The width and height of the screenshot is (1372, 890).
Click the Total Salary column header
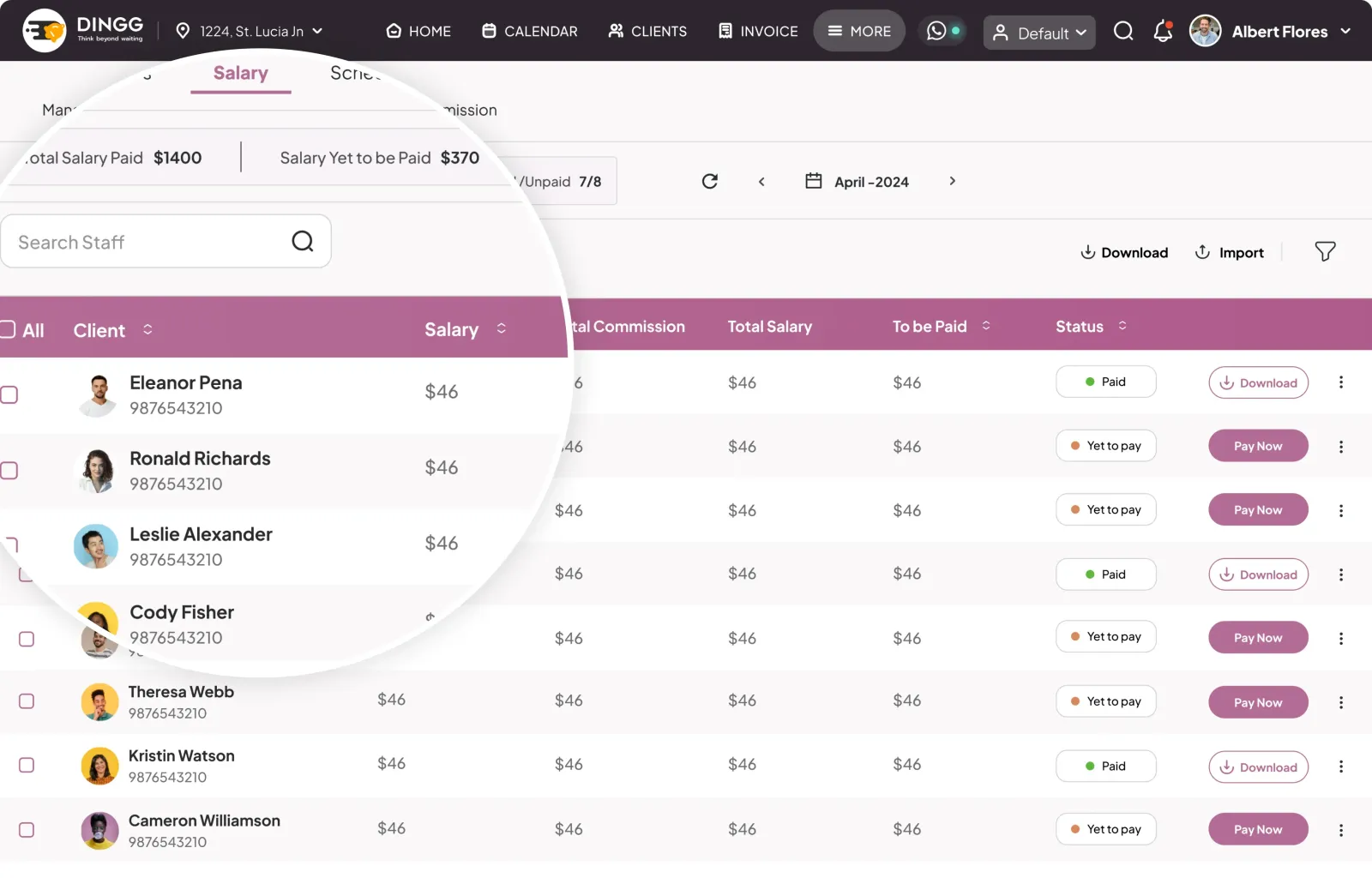click(769, 326)
